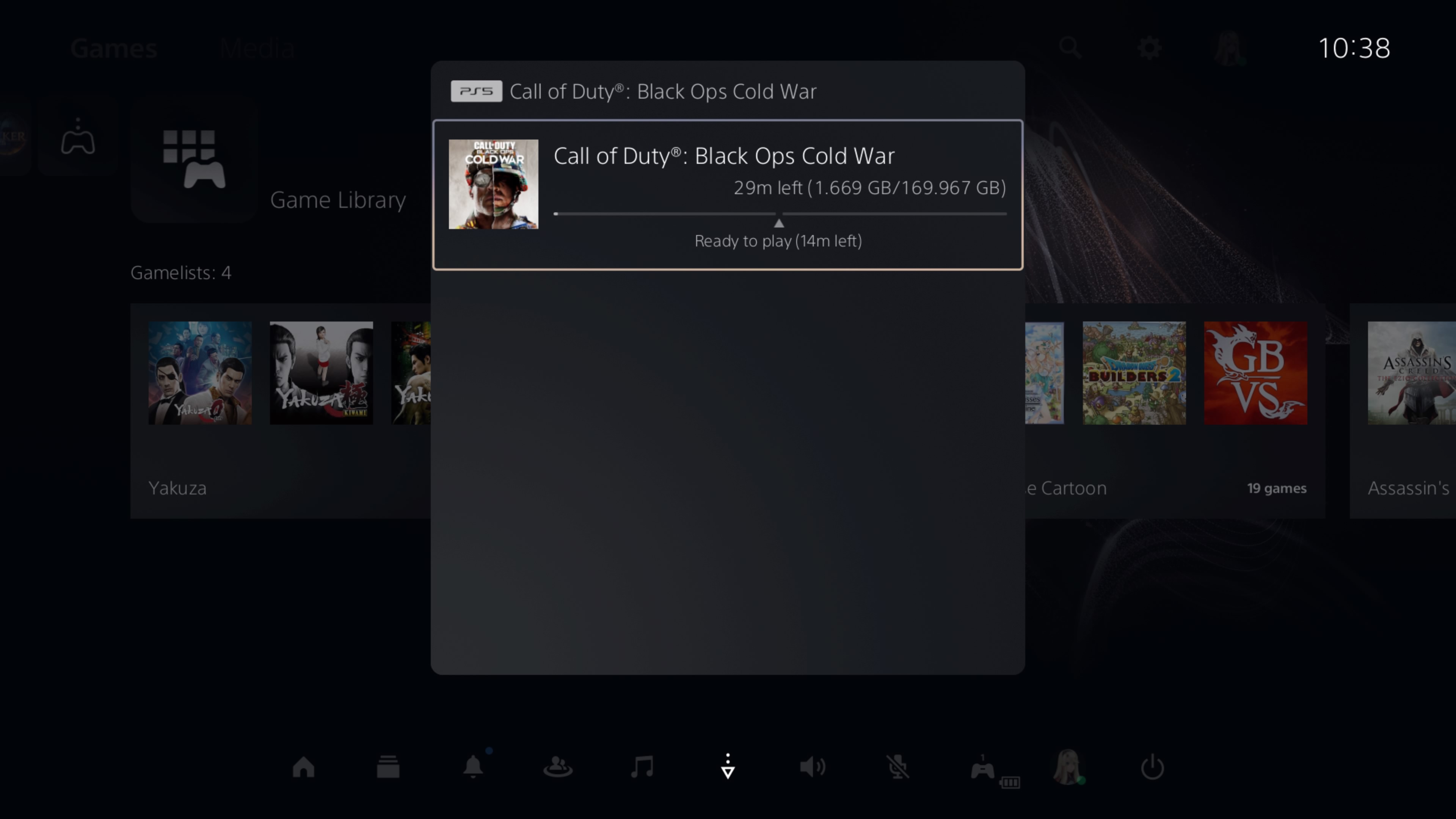Screen dimensions: 1456x819
Task: Open Accessories controller battery icon
Action: click(995, 772)
